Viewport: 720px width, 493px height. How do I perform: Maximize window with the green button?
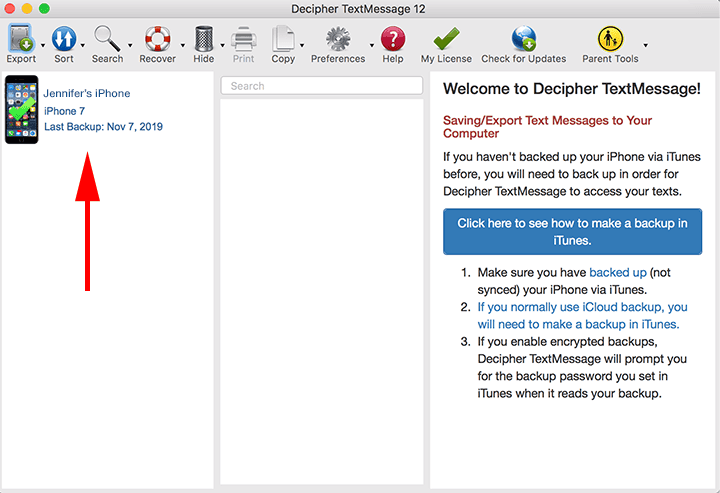coord(44,8)
